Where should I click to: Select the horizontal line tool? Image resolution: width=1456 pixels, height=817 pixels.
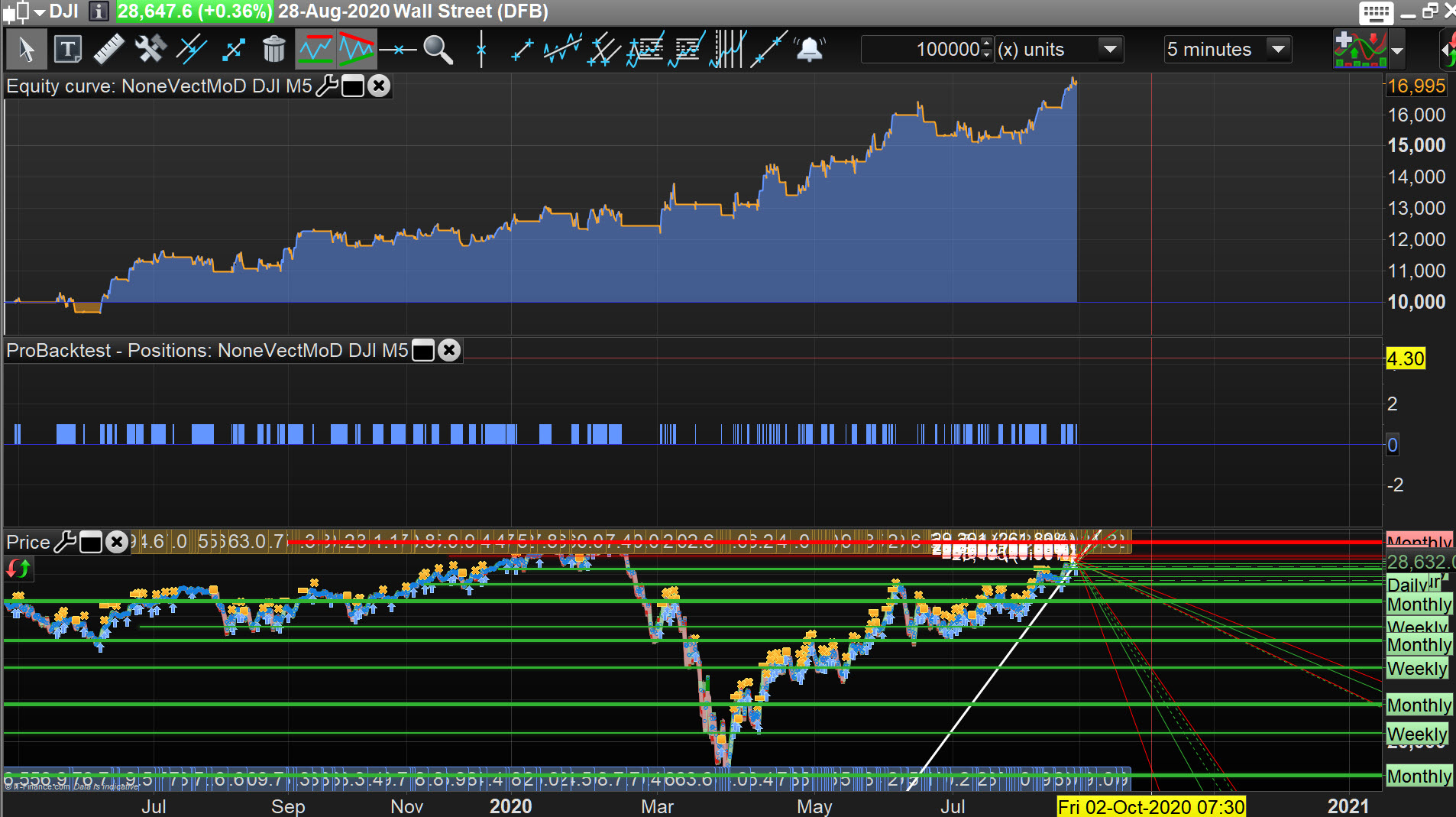[398, 50]
